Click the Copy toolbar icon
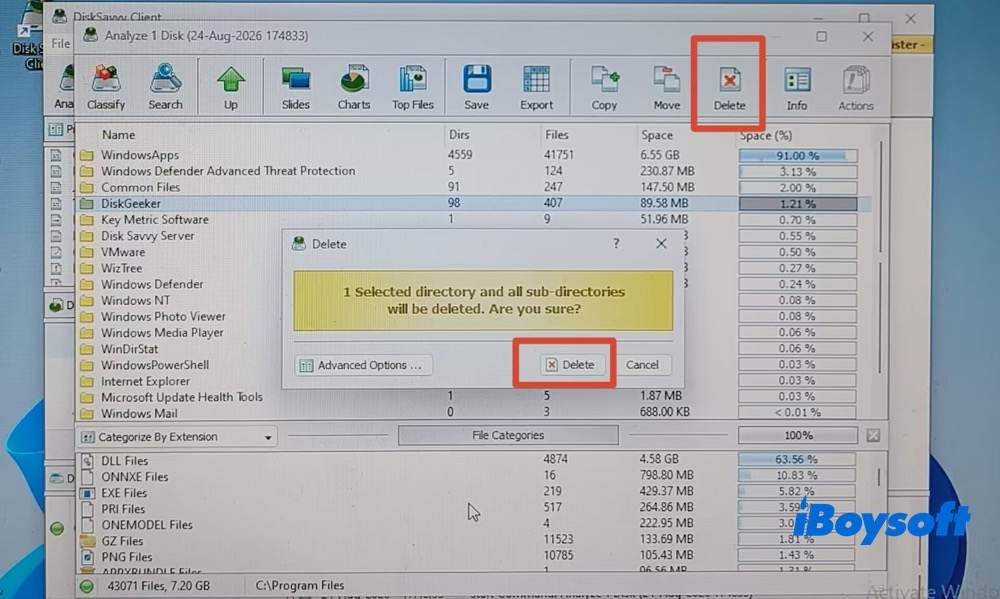Image resolution: width=1000 pixels, height=599 pixels. coord(604,87)
